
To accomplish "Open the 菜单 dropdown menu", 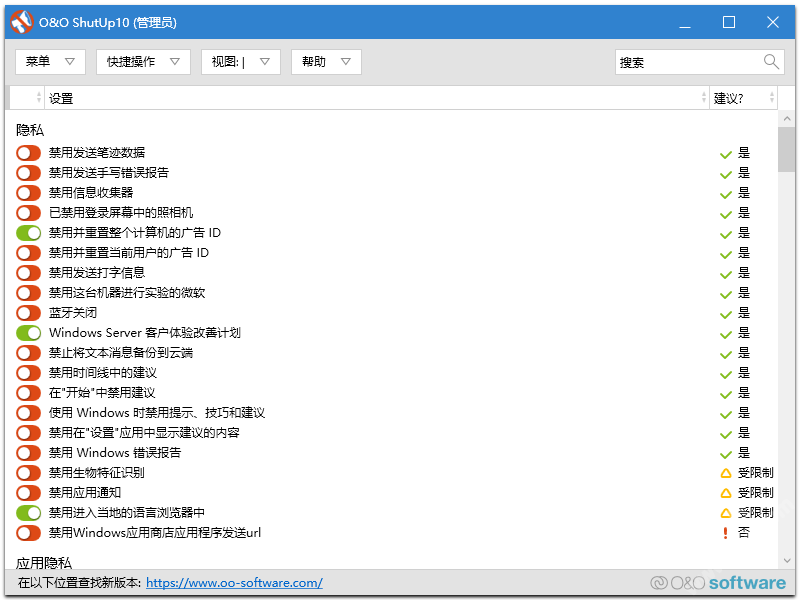I will point(50,62).
